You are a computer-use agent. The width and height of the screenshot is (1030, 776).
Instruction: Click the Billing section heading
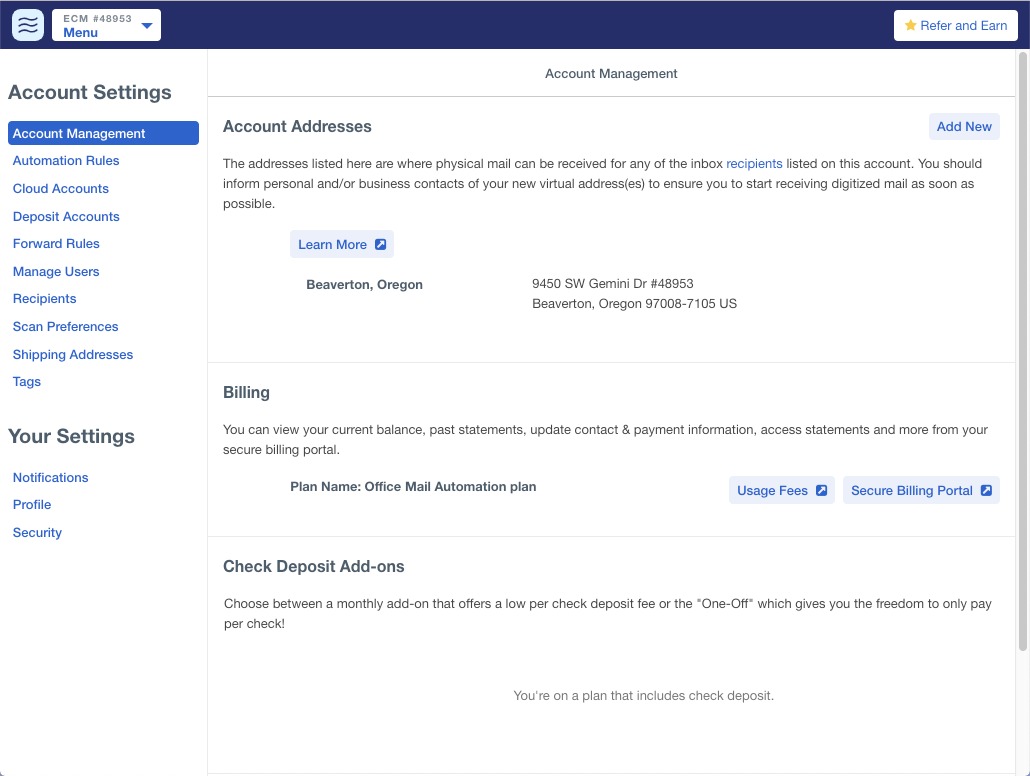pyautogui.click(x=246, y=392)
